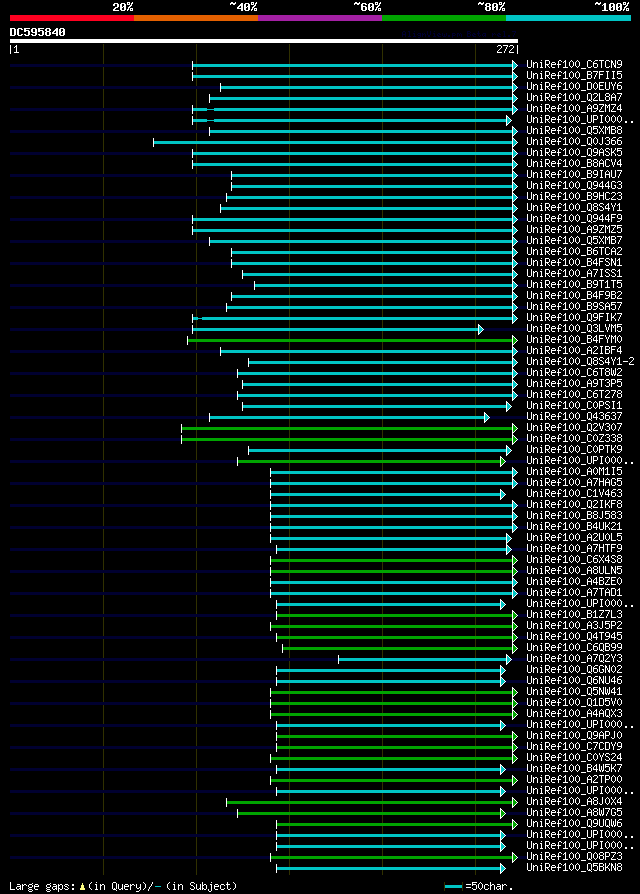Screen dimensions: 640x894
Task: Click the green ~80% identity legend segment
Action: click(x=444, y=18)
